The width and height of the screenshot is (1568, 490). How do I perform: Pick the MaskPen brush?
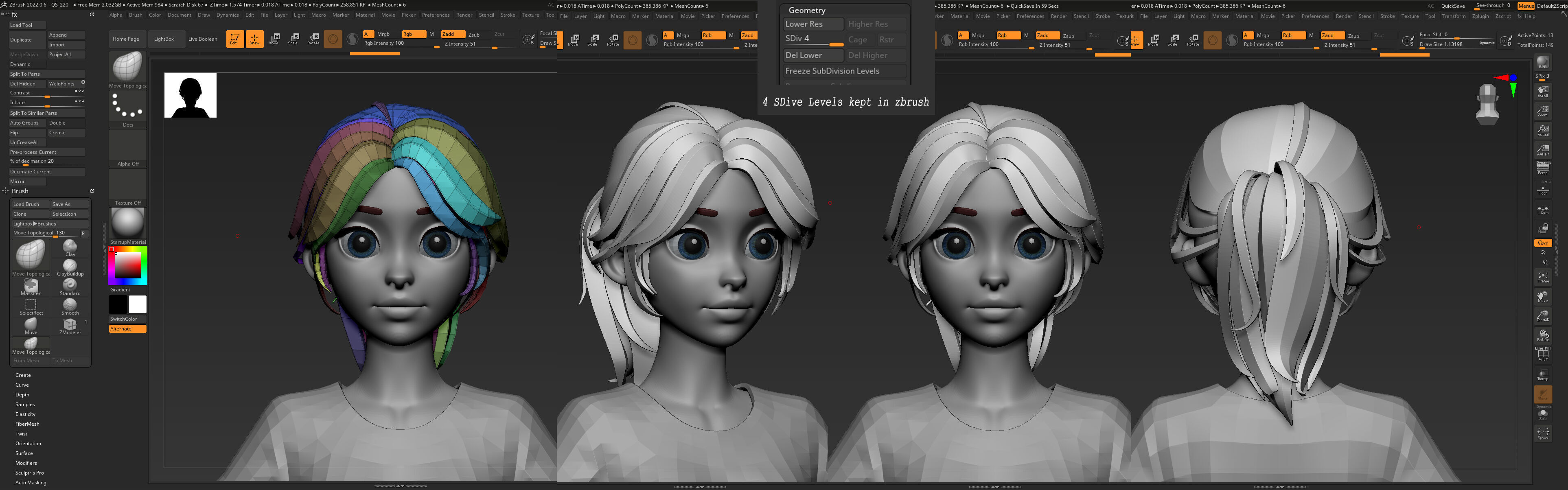(31, 287)
